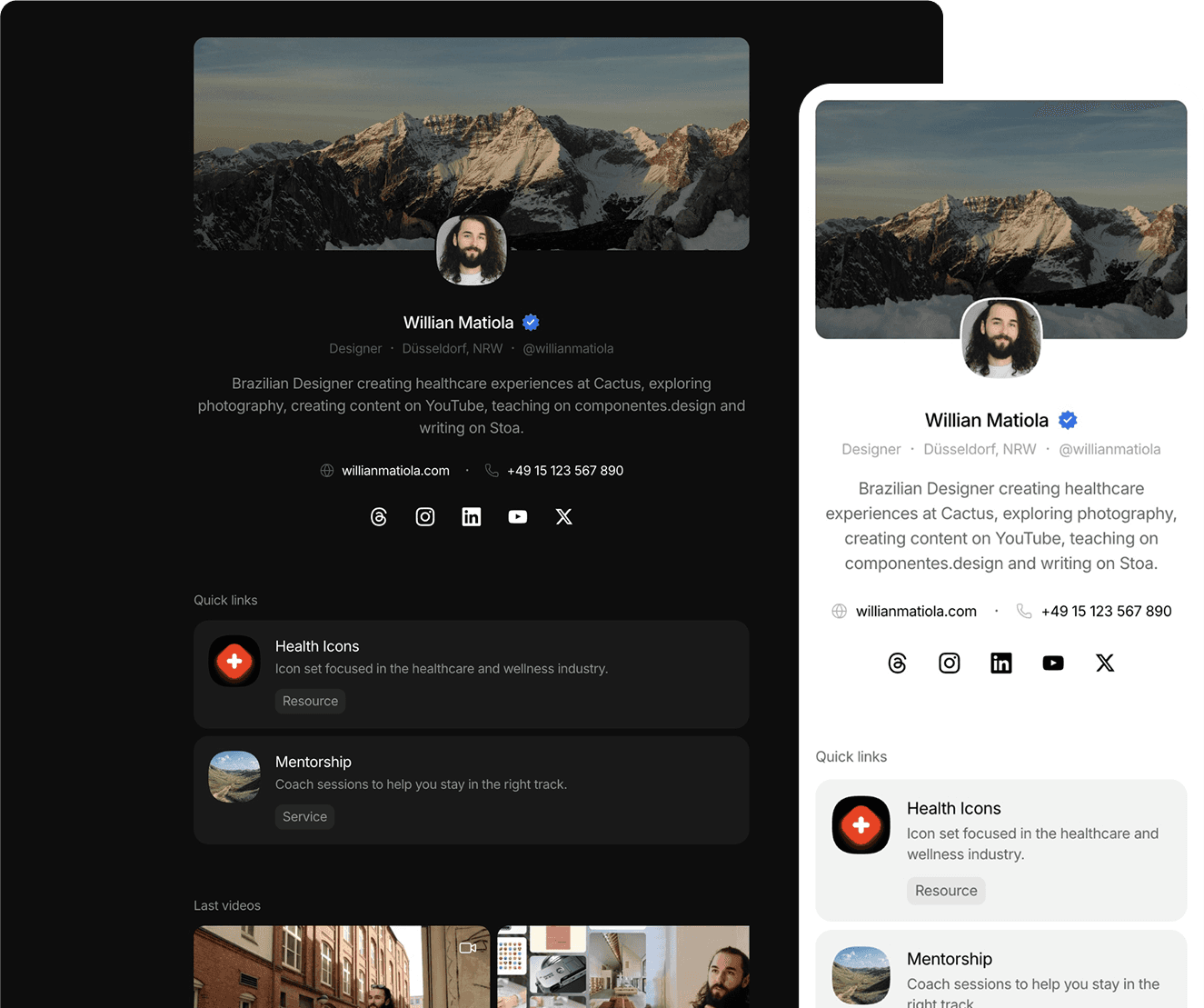Click phone number in light mobile profile
The width and height of the screenshot is (1204, 1008).
(x=1107, y=612)
